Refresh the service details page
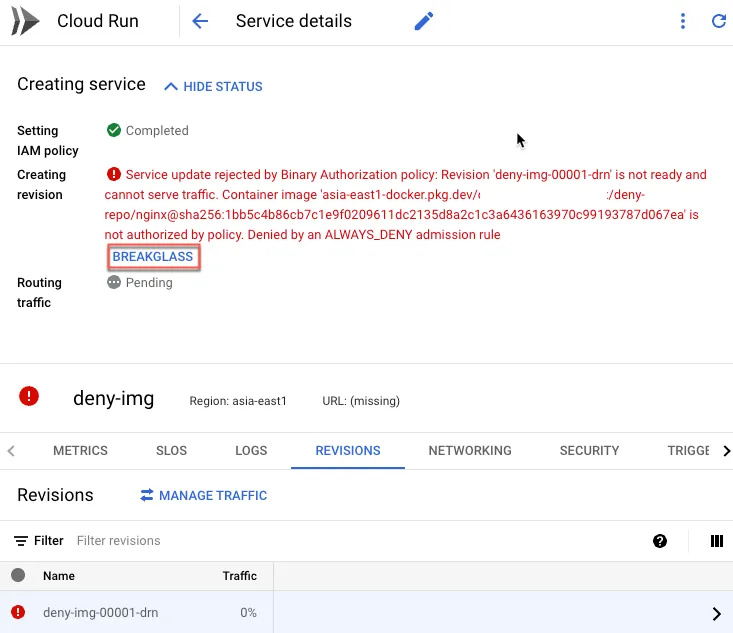This screenshot has height=633, width=733. 719,21
